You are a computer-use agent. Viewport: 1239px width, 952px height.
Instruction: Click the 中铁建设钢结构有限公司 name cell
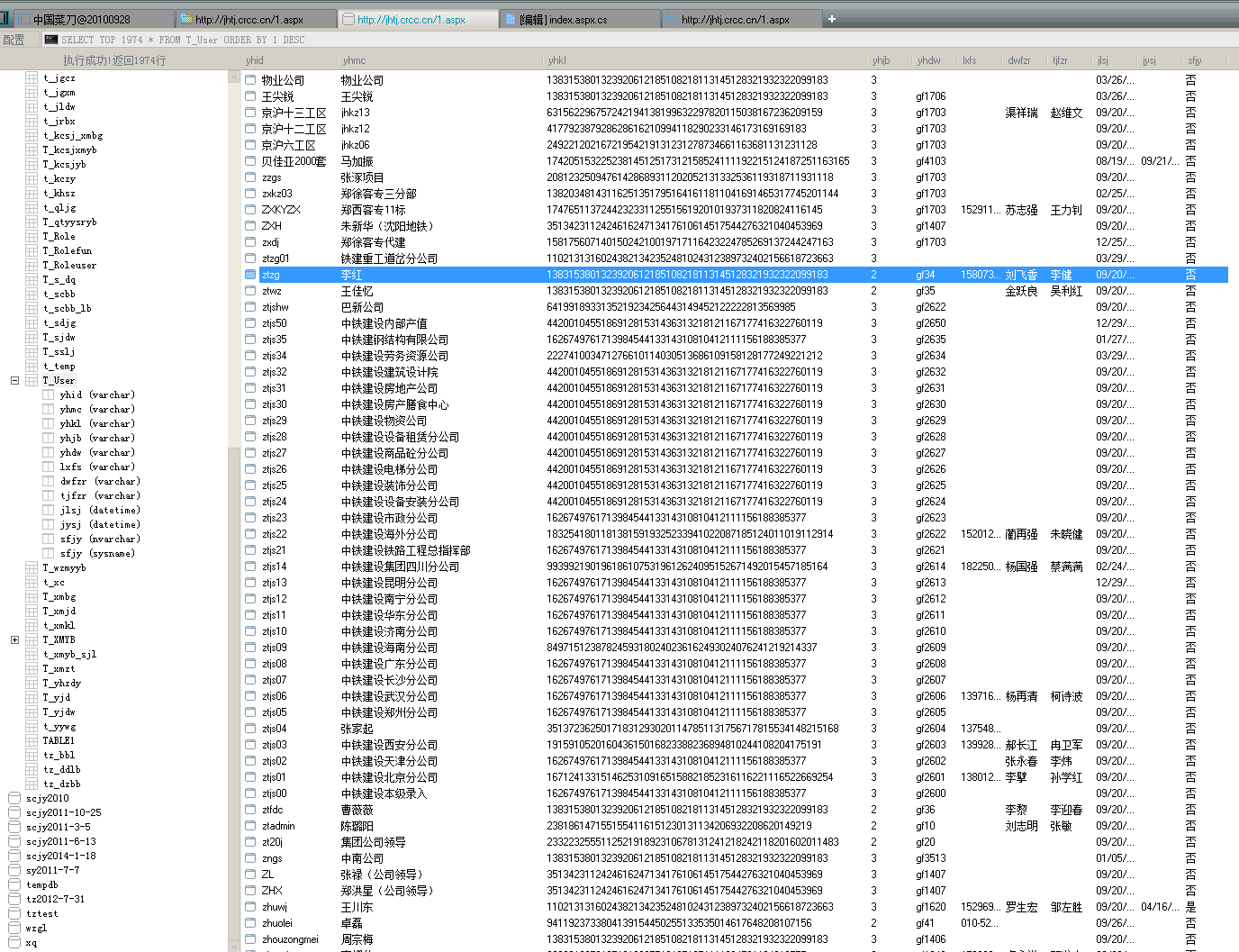pos(394,340)
